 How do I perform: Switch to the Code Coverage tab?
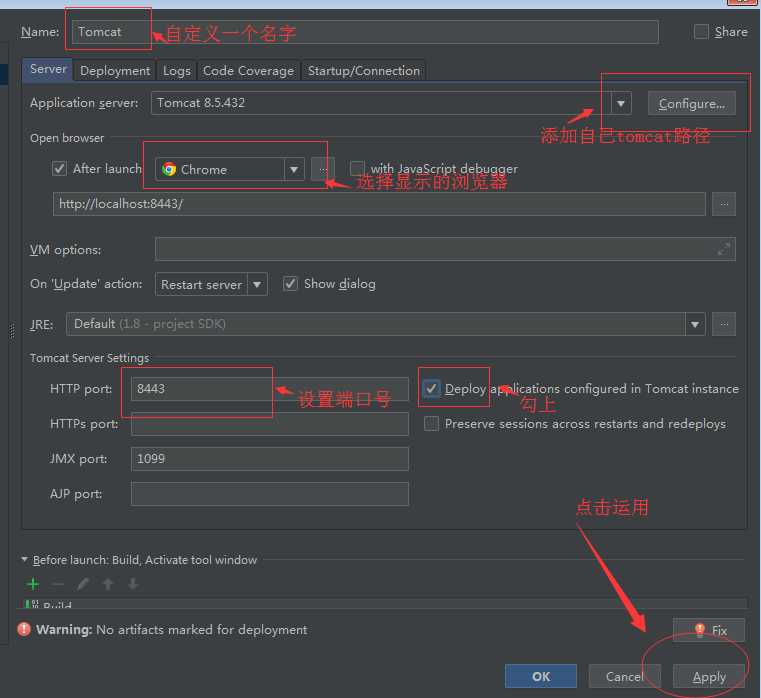pos(248,71)
